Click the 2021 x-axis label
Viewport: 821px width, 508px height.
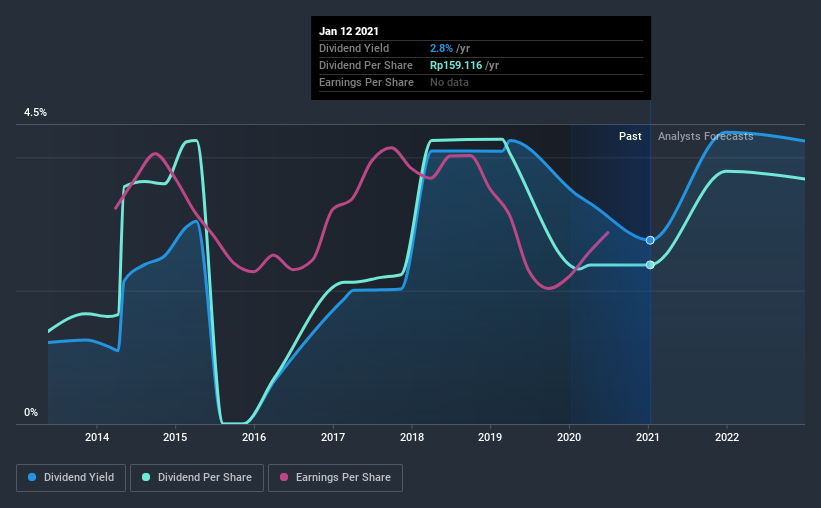[x=648, y=437]
